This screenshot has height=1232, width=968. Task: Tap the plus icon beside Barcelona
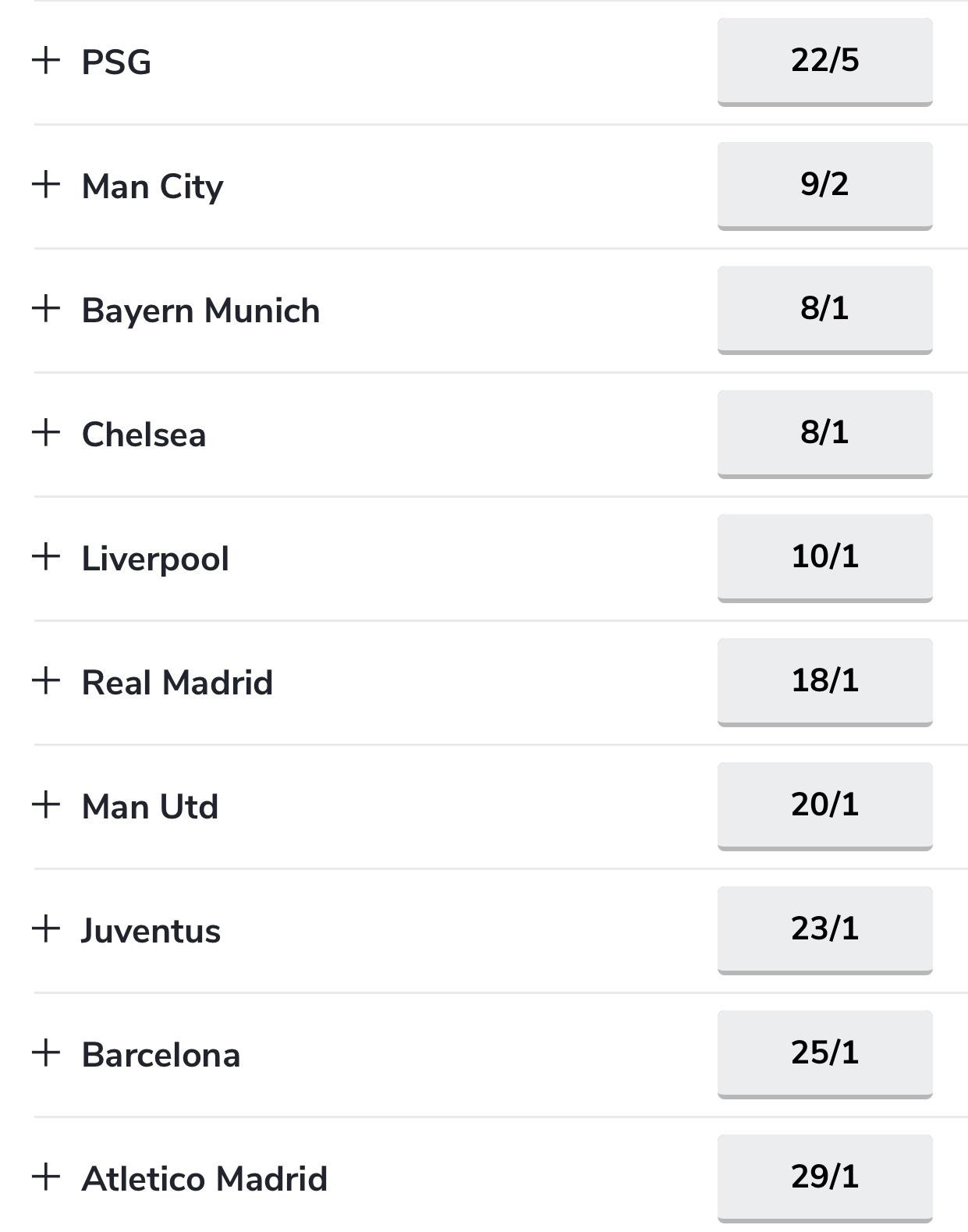coord(46,1053)
